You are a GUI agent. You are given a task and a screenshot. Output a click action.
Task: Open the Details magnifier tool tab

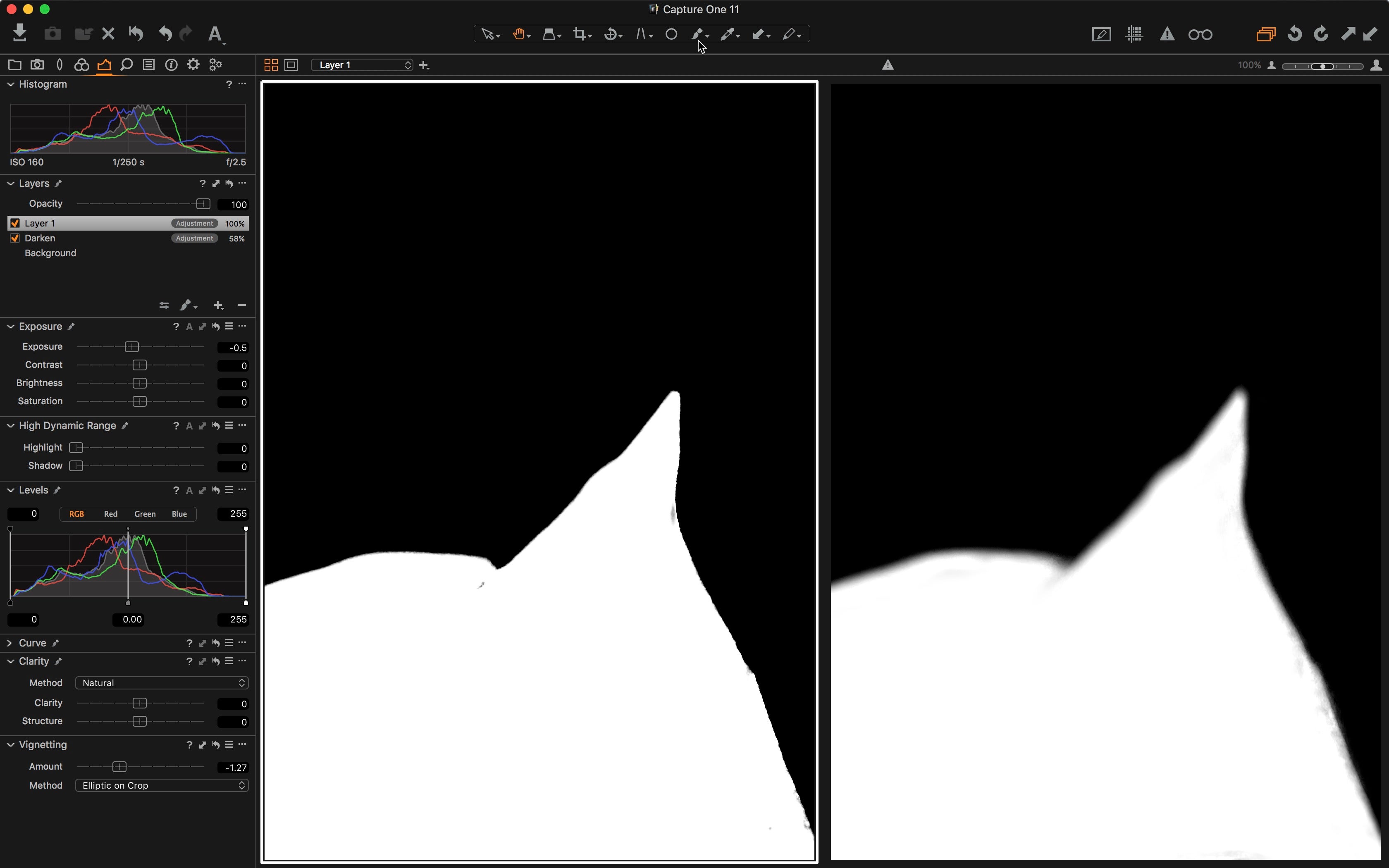[x=126, y=65]
